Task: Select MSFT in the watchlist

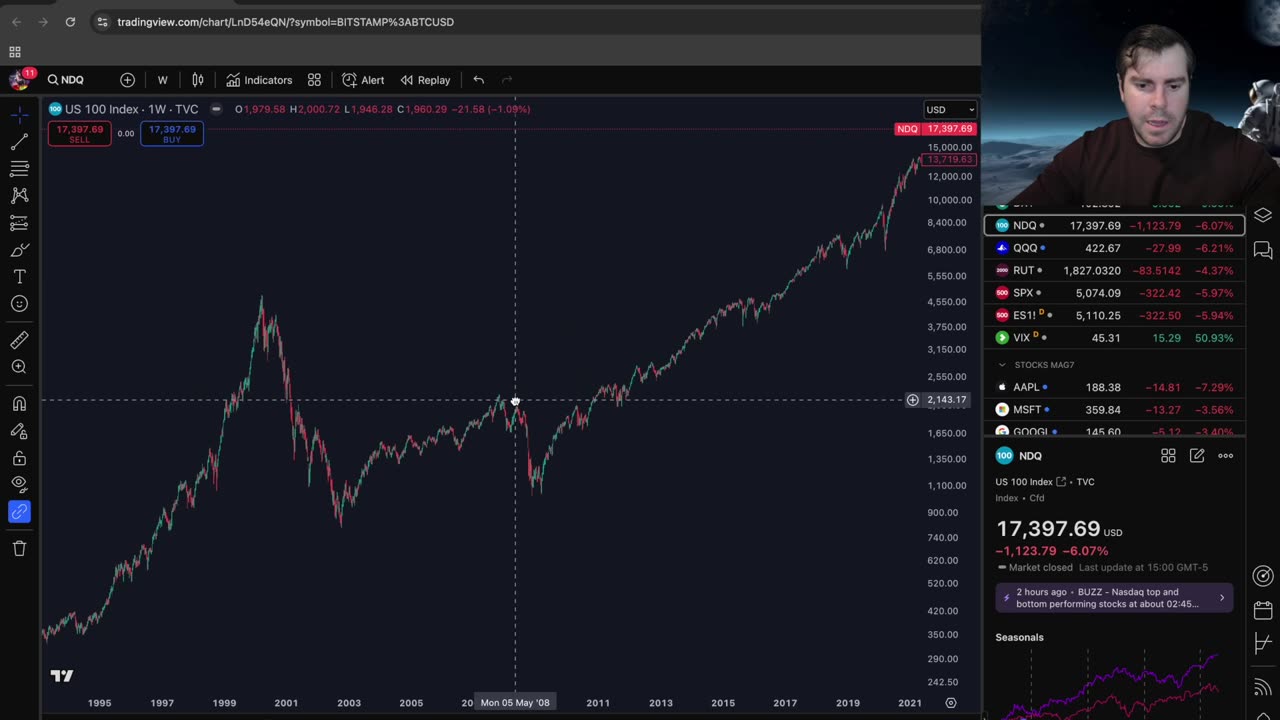Action: point(1114,410)
